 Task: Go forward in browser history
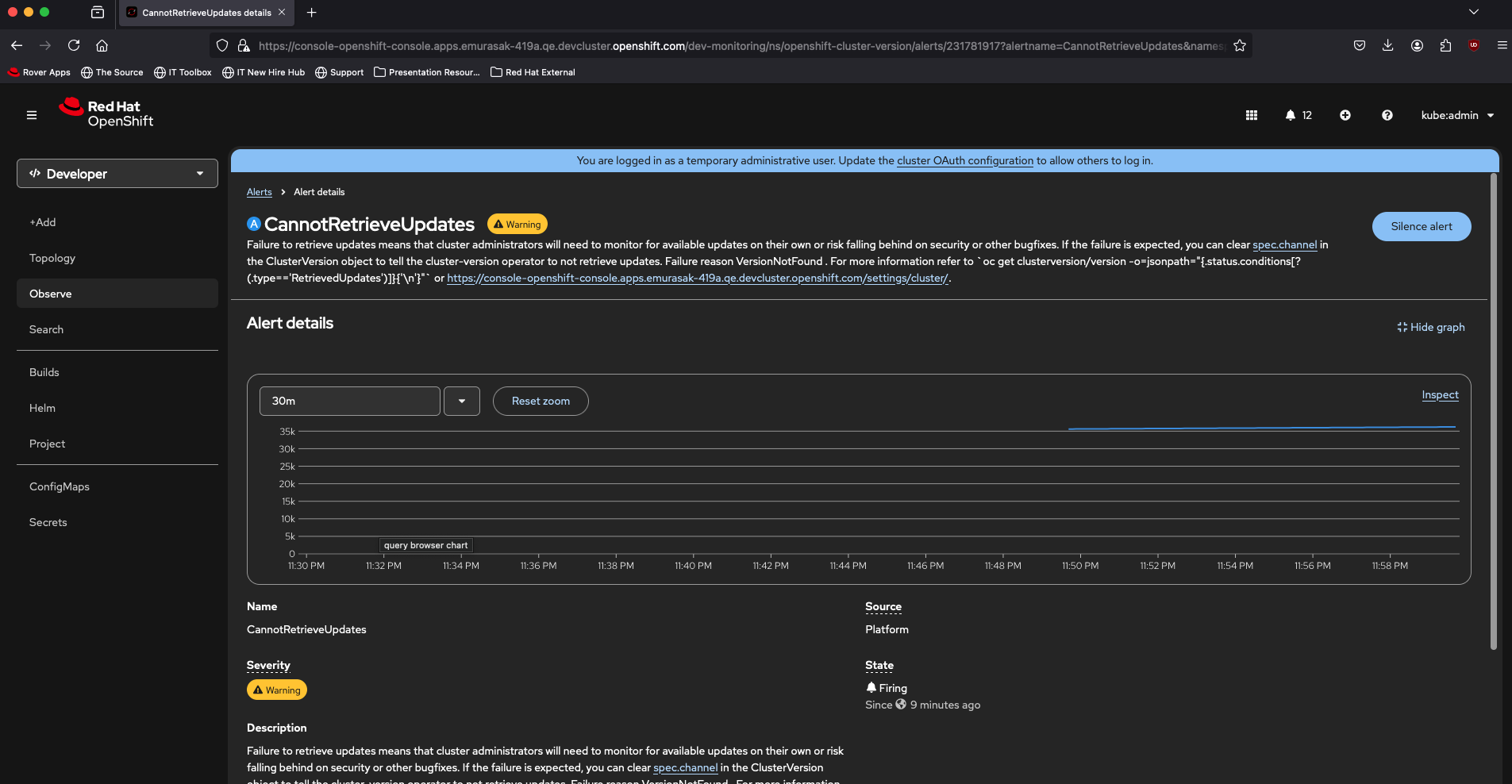pyautogui.click(x=45, y=45)
